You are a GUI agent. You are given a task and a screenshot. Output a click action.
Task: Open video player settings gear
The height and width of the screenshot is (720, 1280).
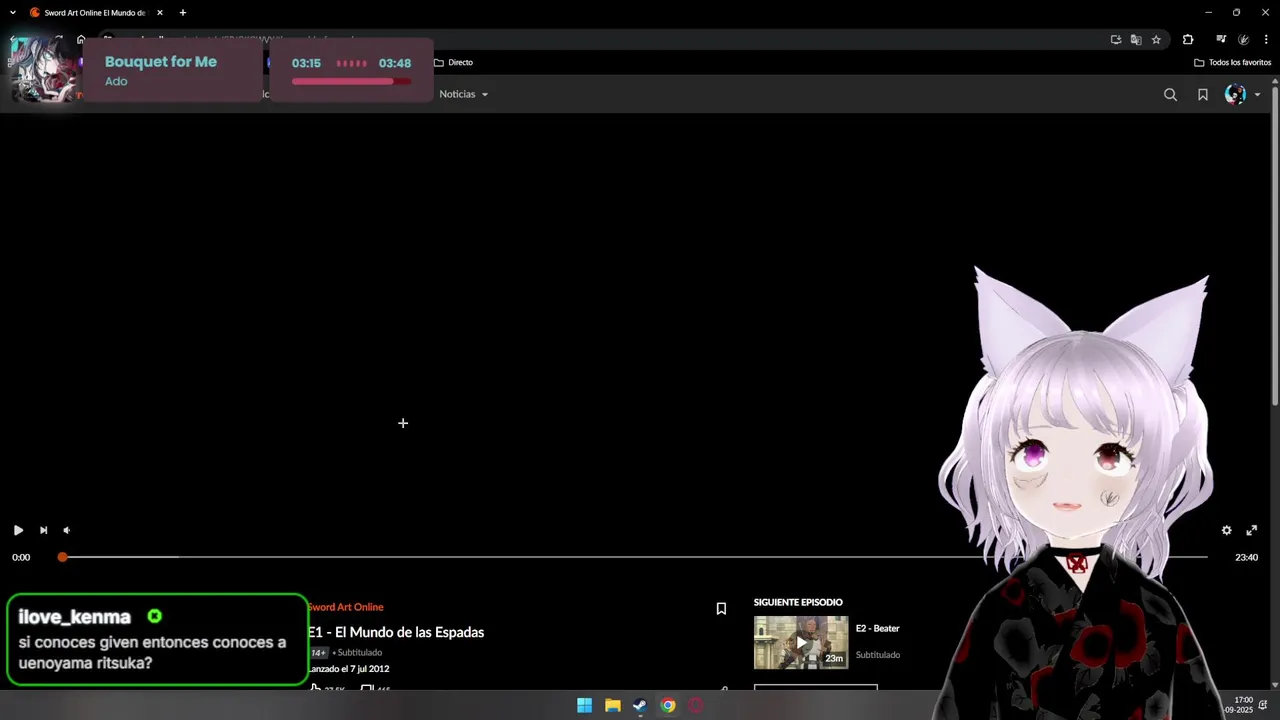point(1227,530)
